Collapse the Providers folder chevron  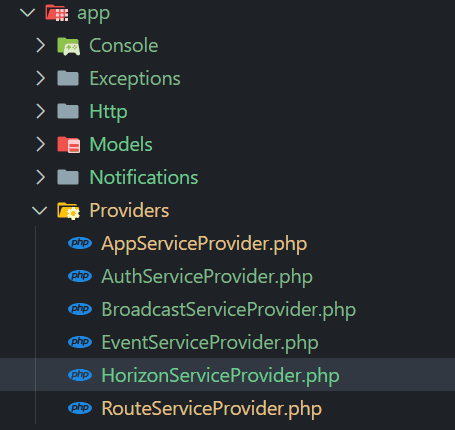point(39,210)
